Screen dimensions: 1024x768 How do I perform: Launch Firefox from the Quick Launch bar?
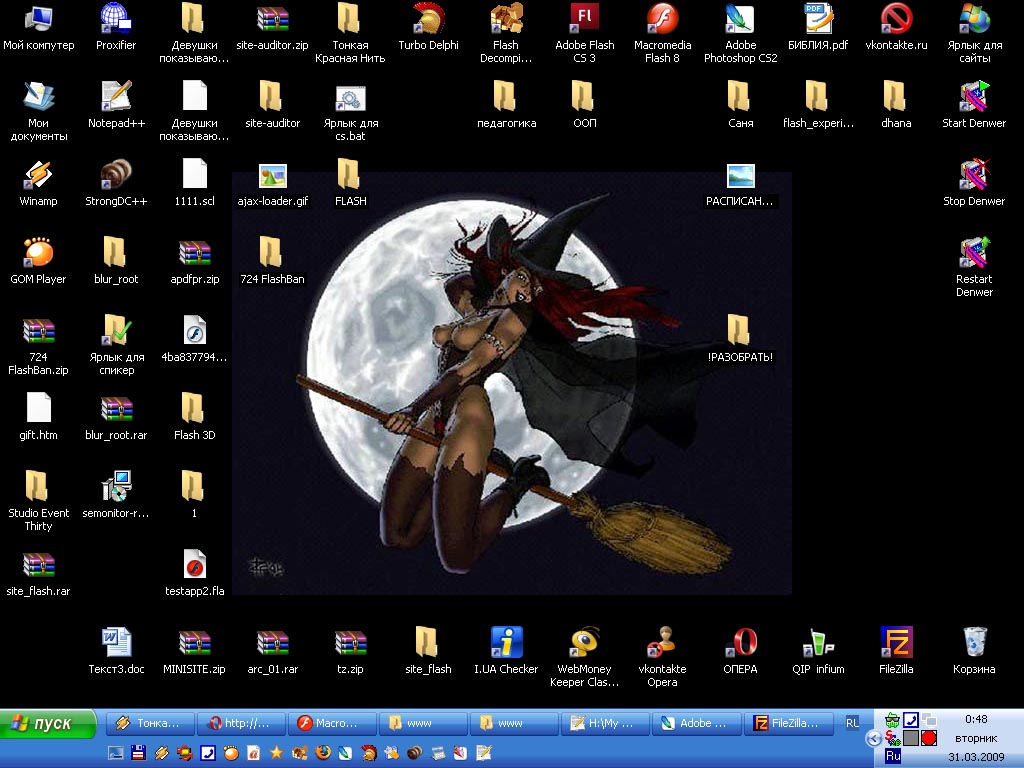point(323,753)
